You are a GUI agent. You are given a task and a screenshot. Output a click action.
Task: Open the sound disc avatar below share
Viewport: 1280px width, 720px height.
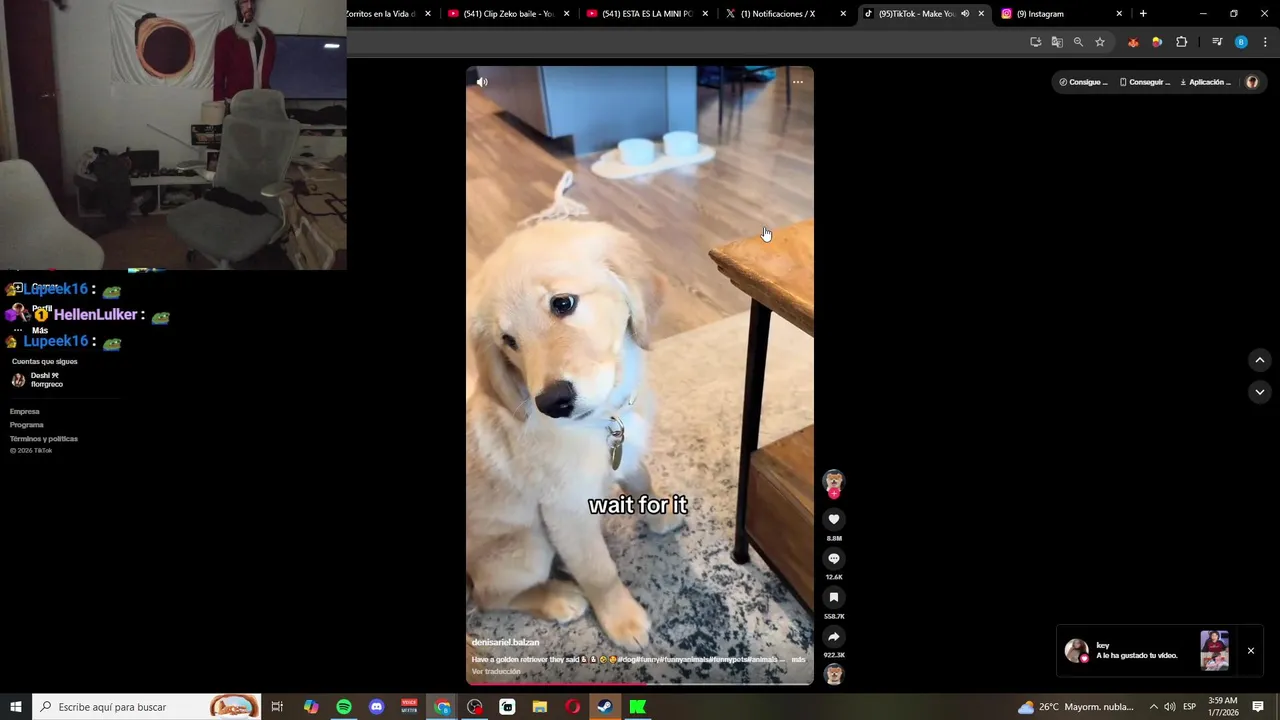[833, 675]
